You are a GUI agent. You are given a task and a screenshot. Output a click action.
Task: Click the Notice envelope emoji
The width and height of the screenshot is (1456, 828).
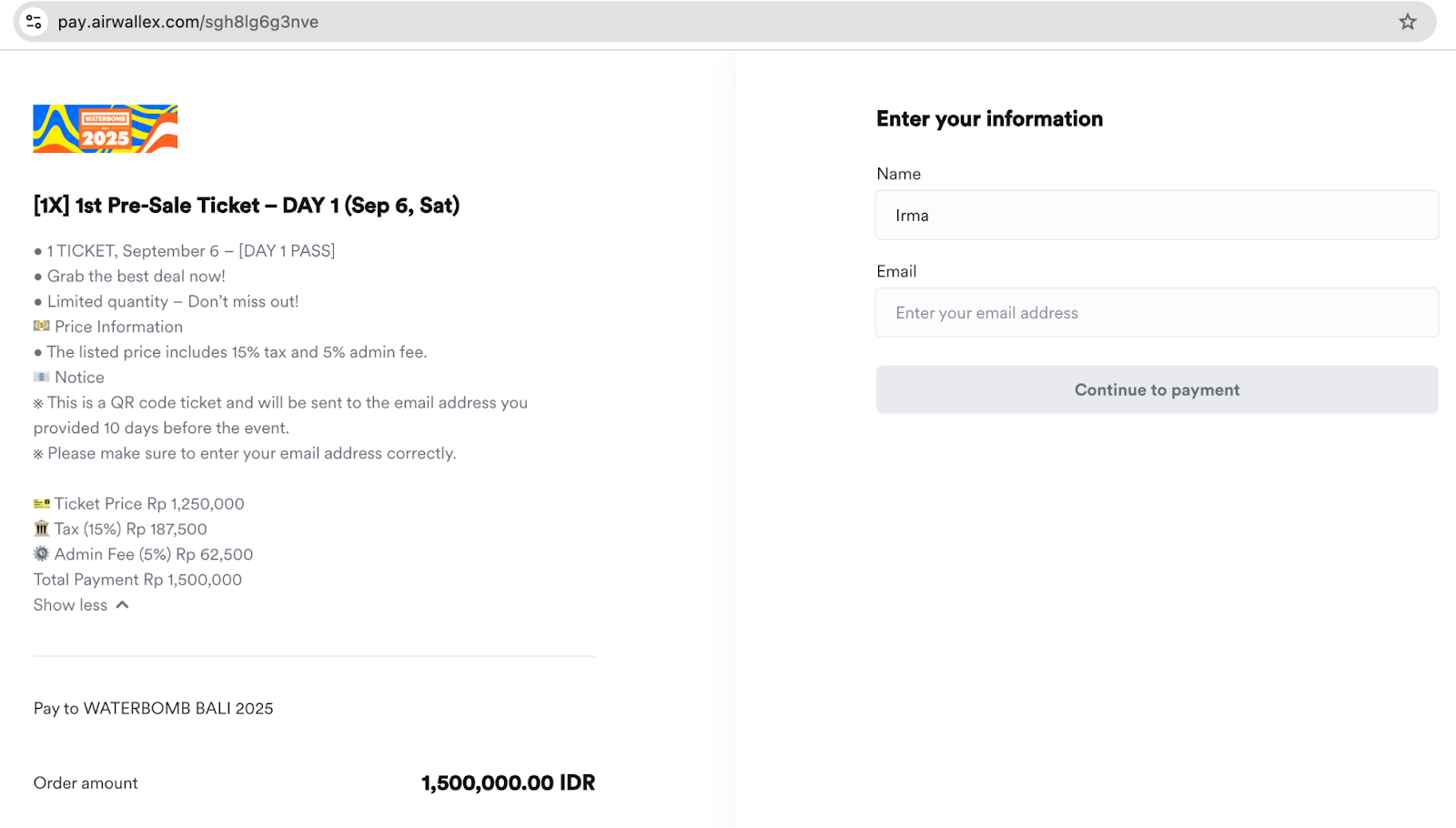coord(42,377)
